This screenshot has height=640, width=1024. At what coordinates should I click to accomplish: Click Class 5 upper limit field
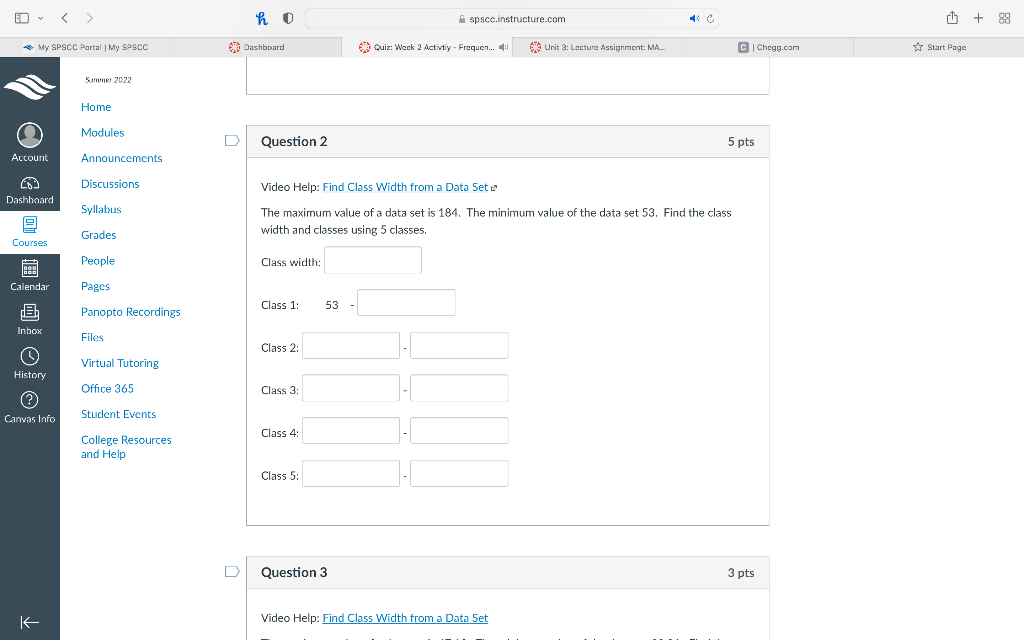459,473
